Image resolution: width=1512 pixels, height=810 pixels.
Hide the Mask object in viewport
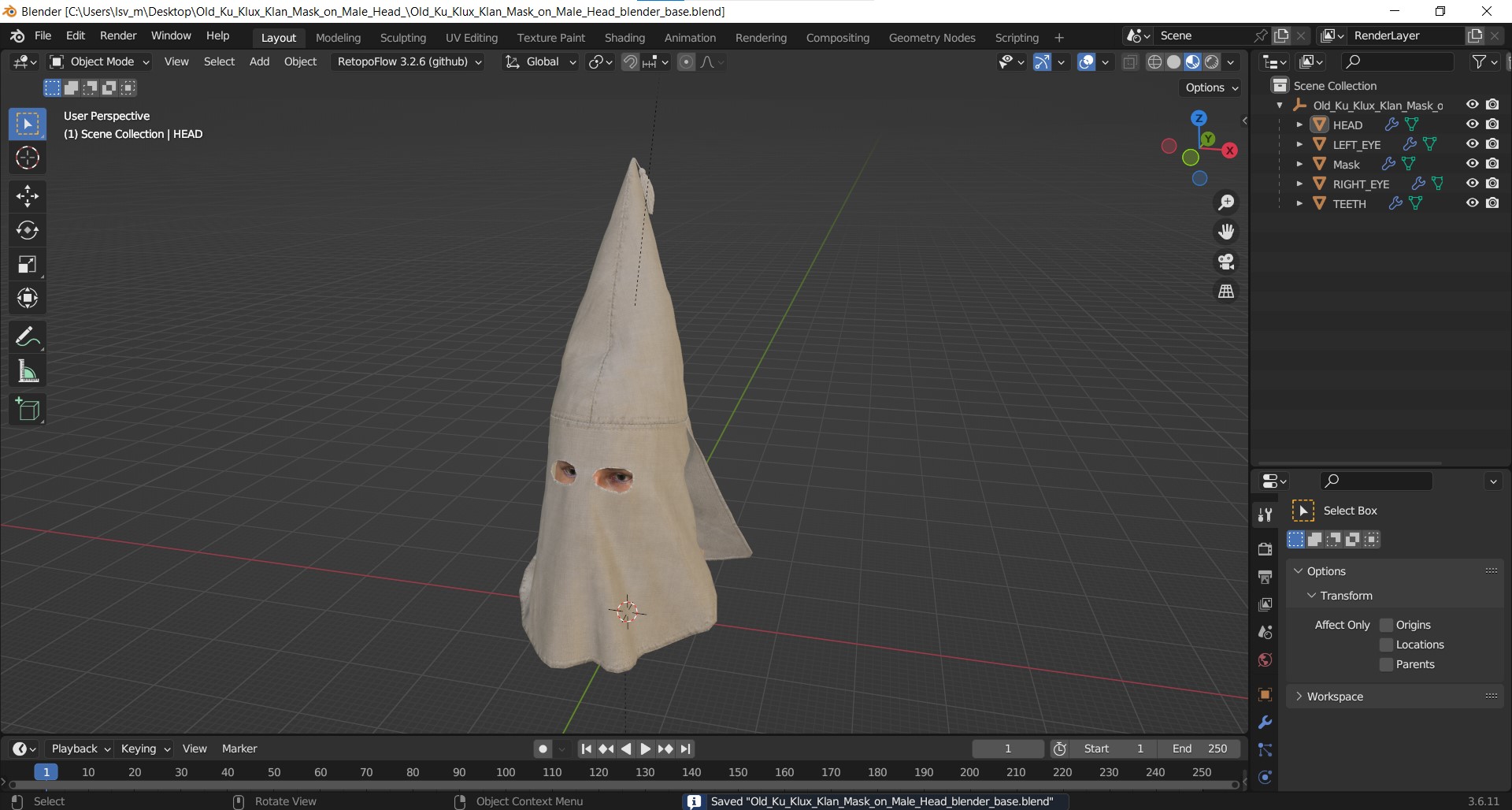[1472, 164]
